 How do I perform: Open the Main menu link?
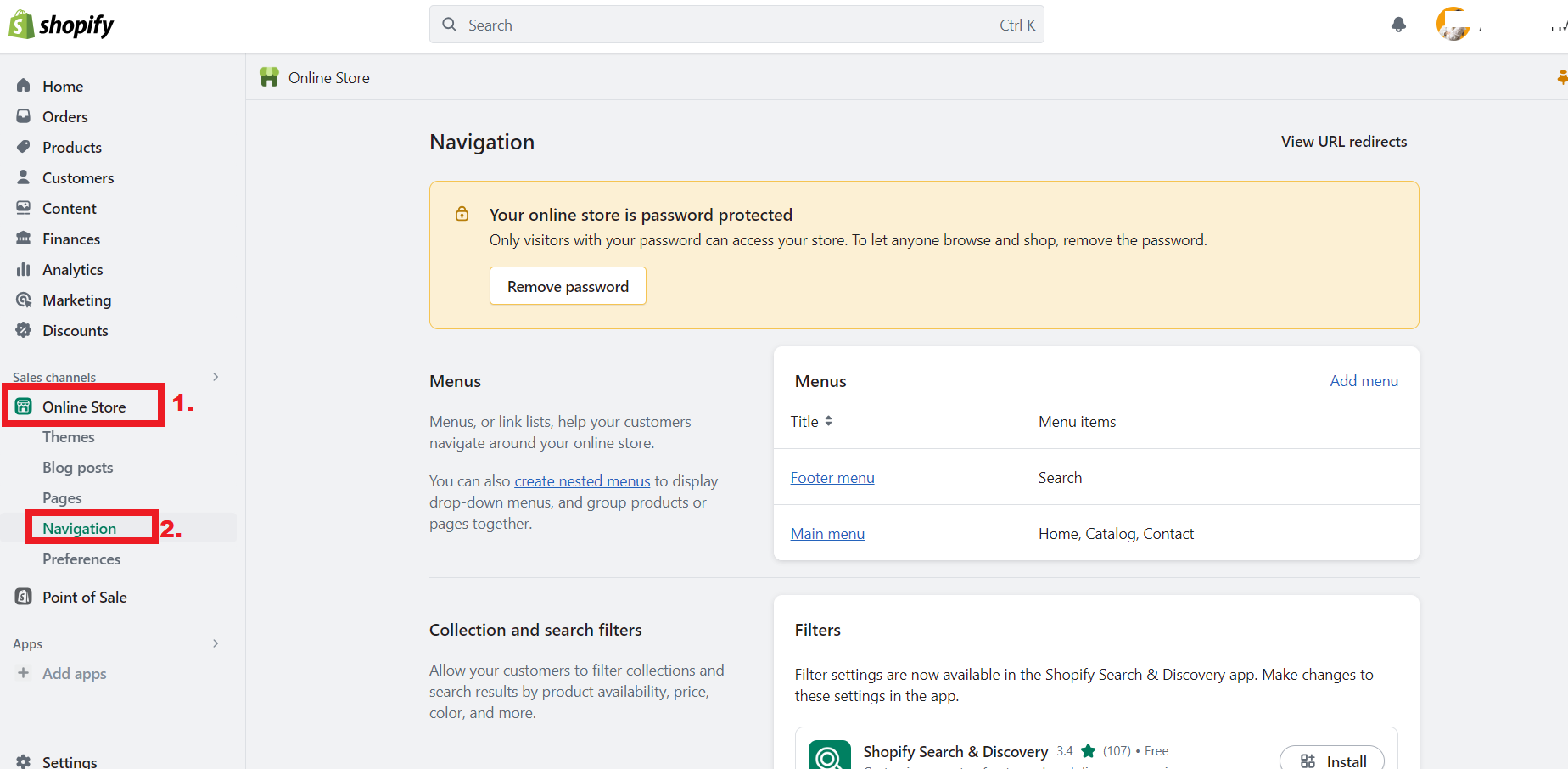click(x=827, y=534)
